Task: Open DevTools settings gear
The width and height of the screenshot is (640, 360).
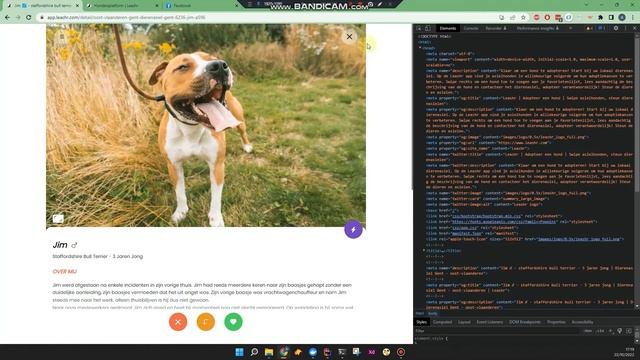Action: [616, 28]
